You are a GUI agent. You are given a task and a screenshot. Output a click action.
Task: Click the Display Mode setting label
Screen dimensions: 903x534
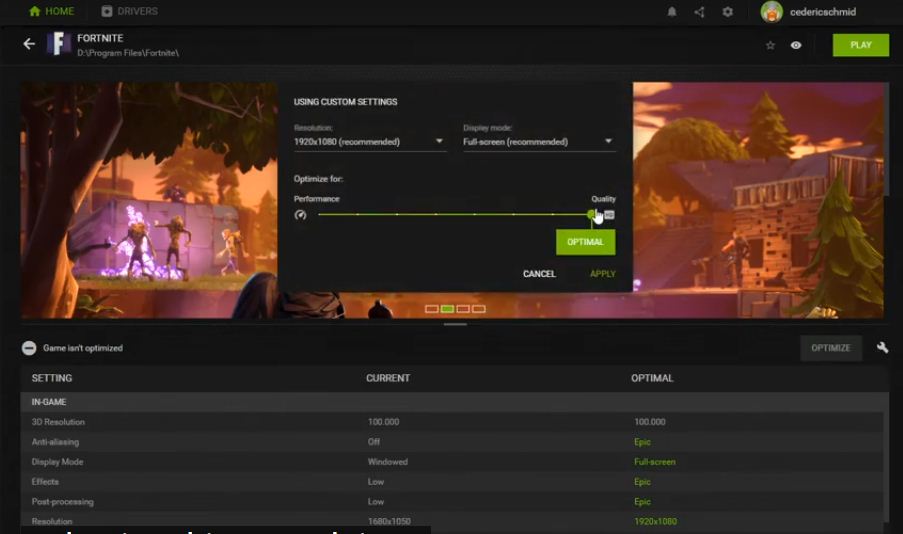[57, 462]
